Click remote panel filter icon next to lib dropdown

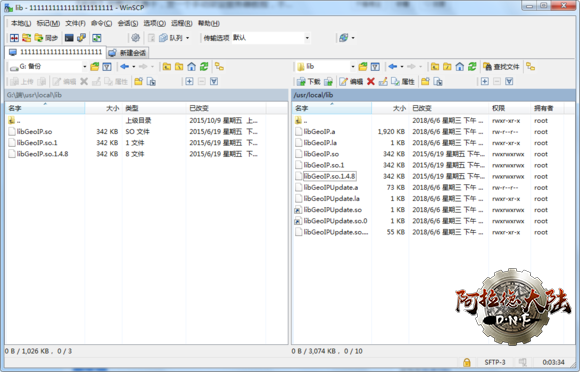(x=375, y=67)
